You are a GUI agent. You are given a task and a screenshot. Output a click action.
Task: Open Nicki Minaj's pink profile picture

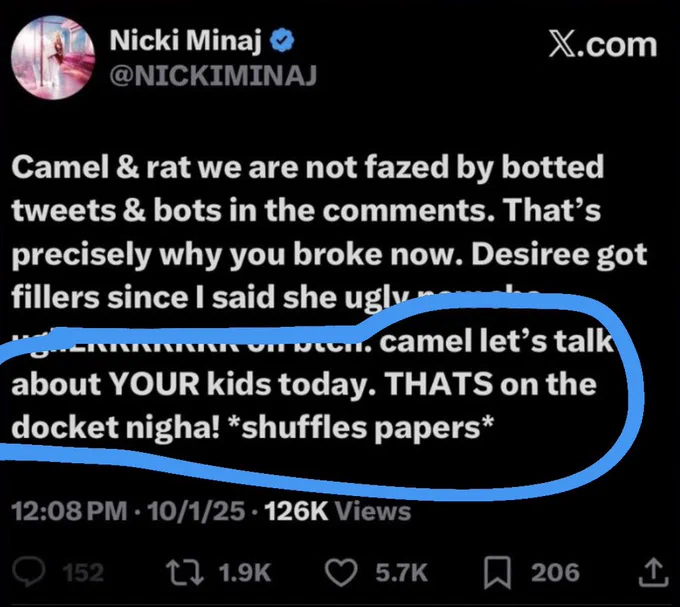tap(53, 57)
